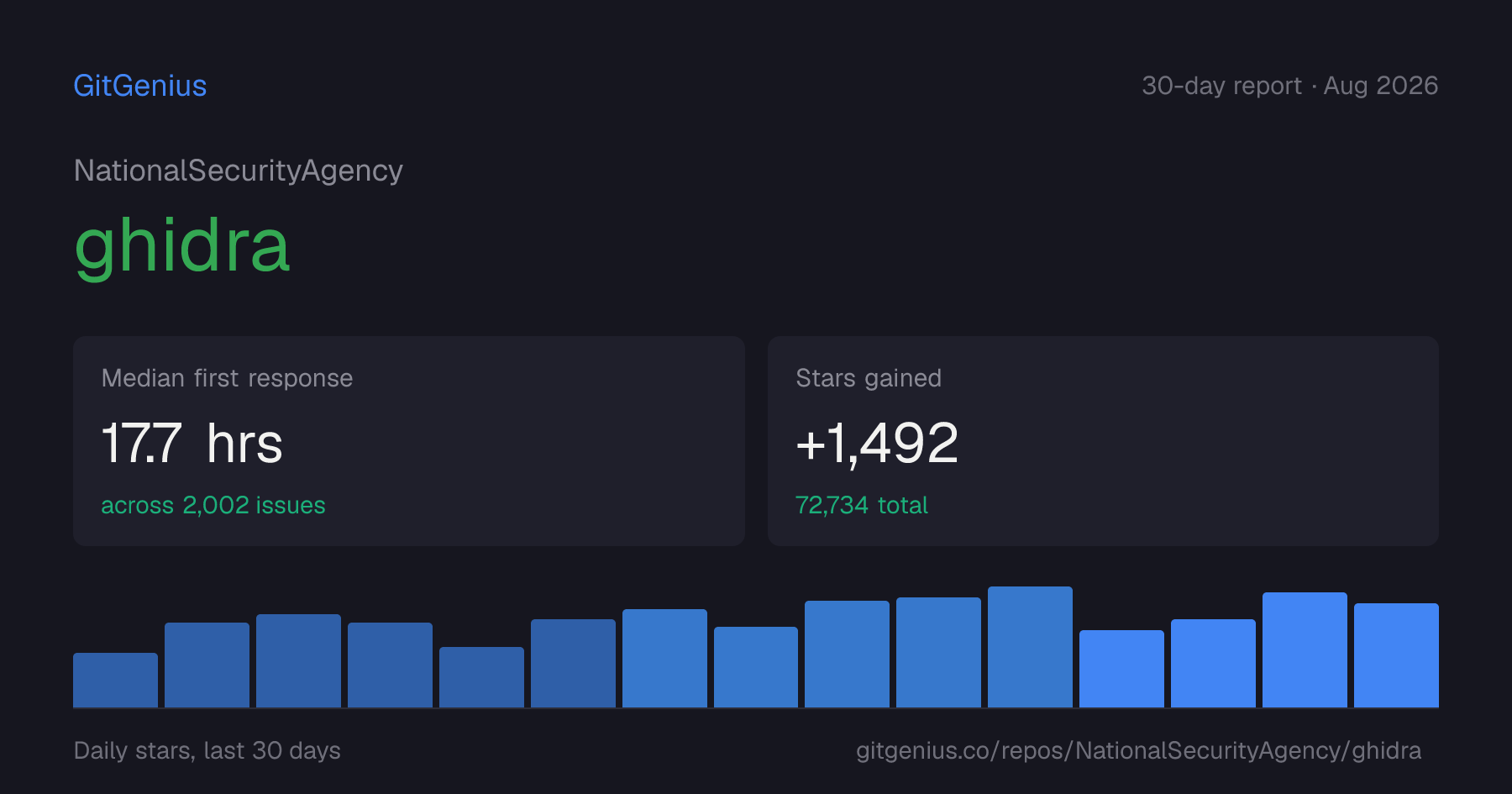Click the first bar of the daily stars chart

click(x=115, y=680)
